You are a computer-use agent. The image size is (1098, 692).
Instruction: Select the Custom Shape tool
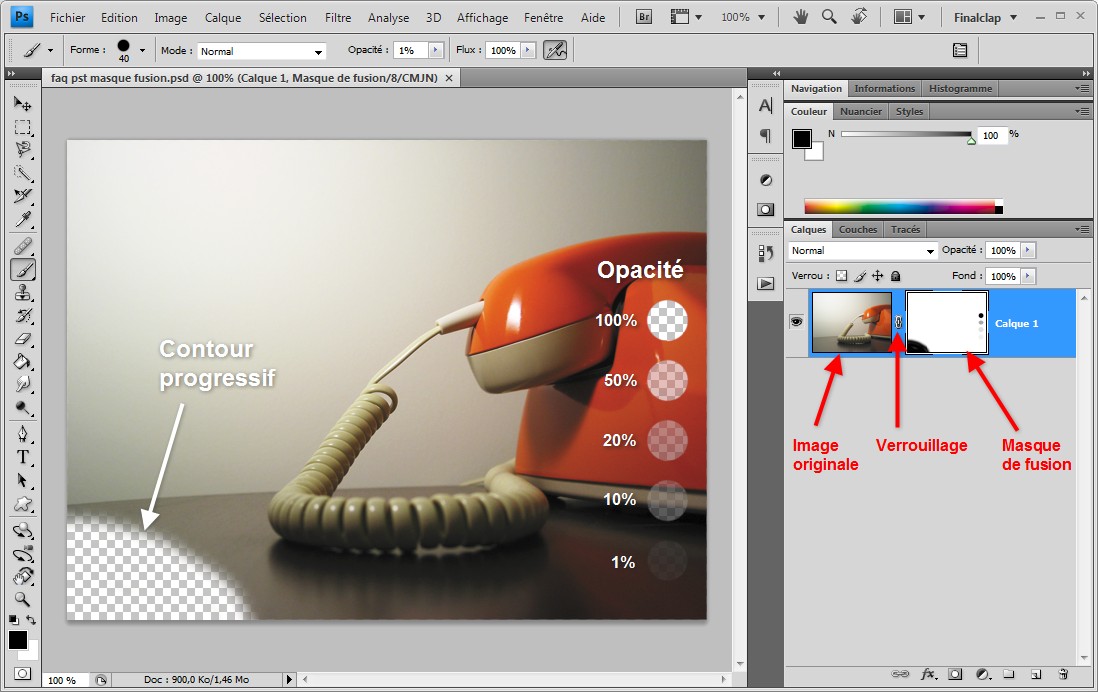click(x=22, y=504)
